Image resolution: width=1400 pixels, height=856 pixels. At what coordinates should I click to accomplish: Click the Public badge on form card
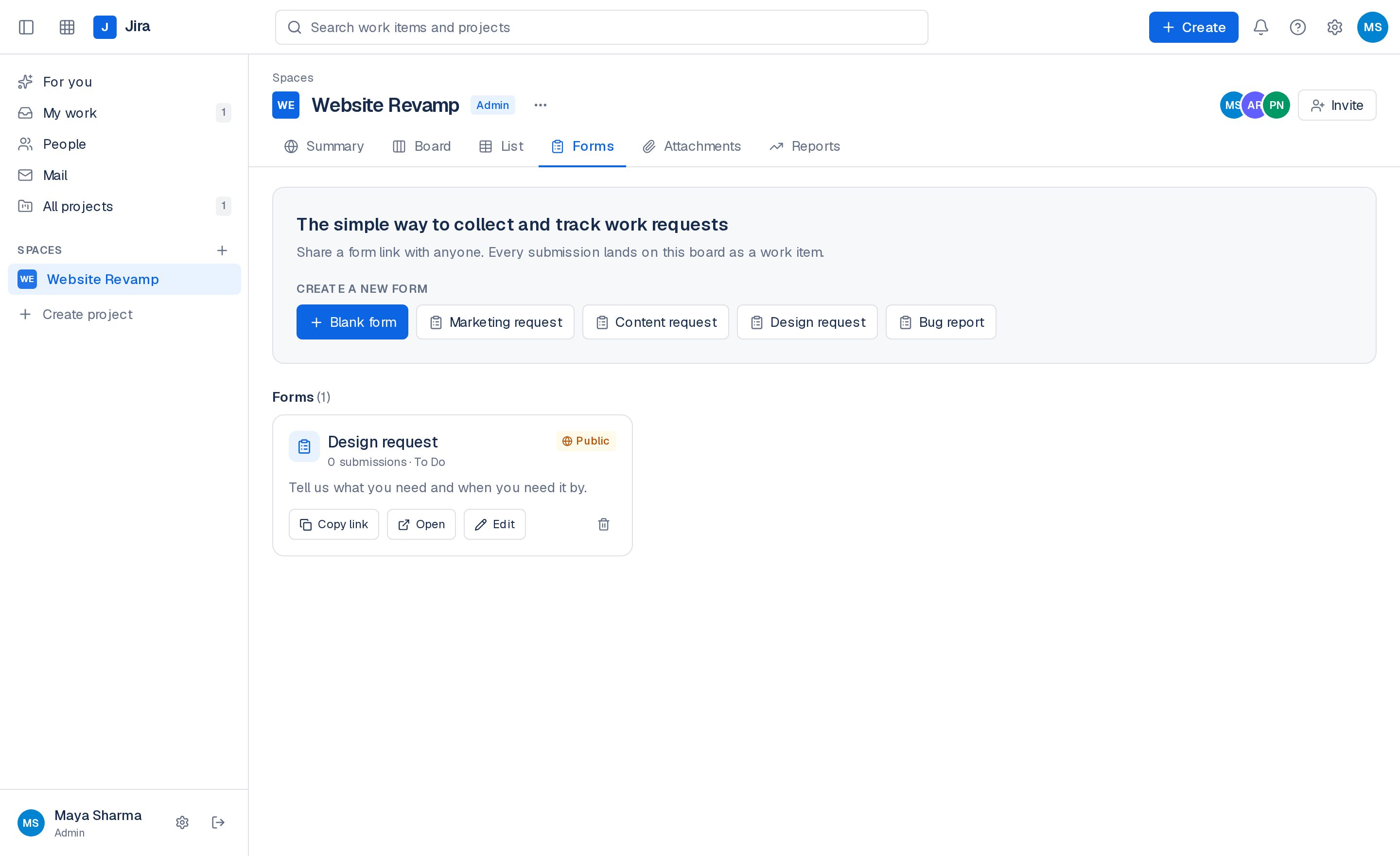[x=586, y=441]
